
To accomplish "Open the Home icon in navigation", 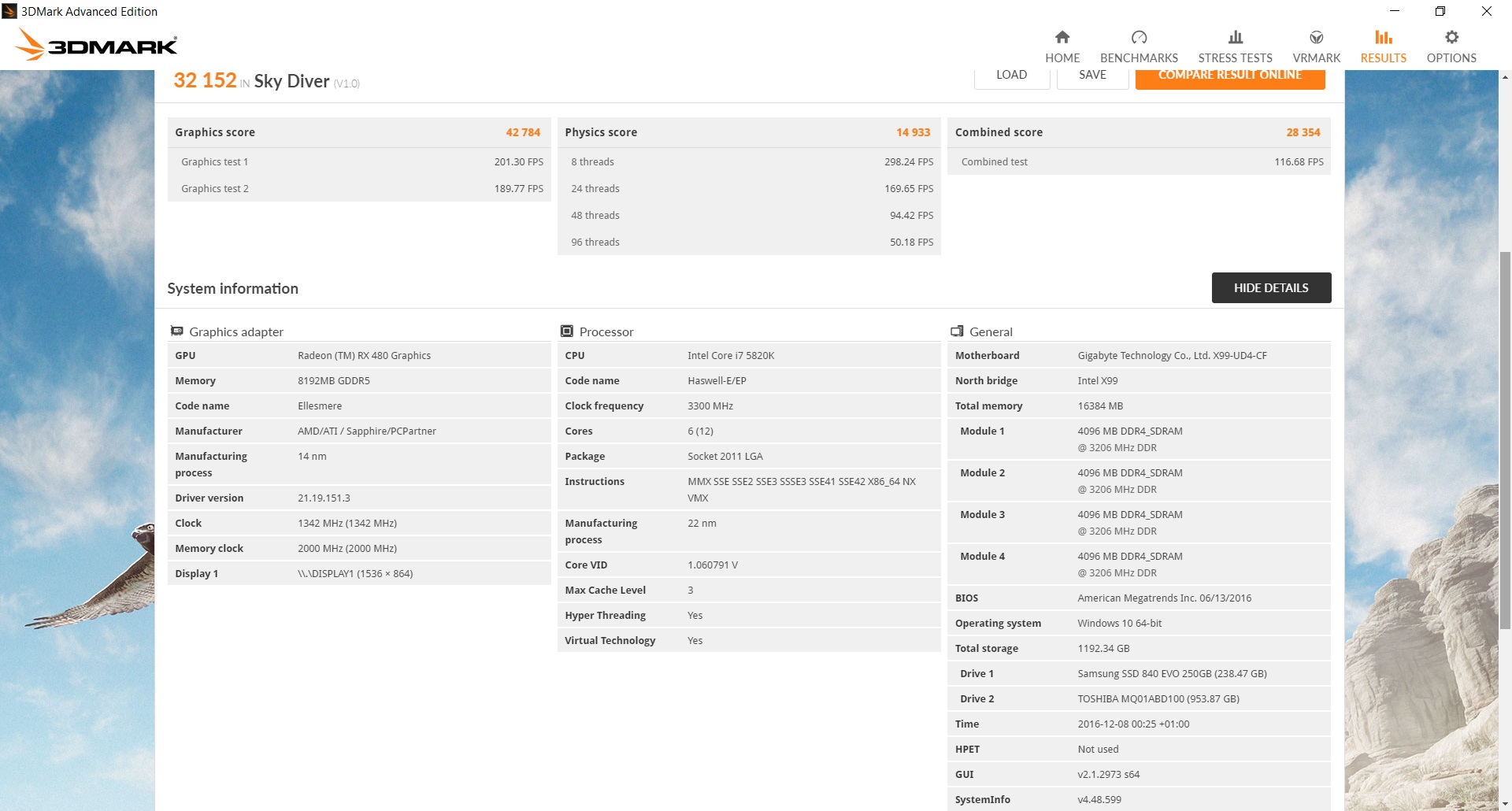I will pyautogui.click(x=1062, y=37).
